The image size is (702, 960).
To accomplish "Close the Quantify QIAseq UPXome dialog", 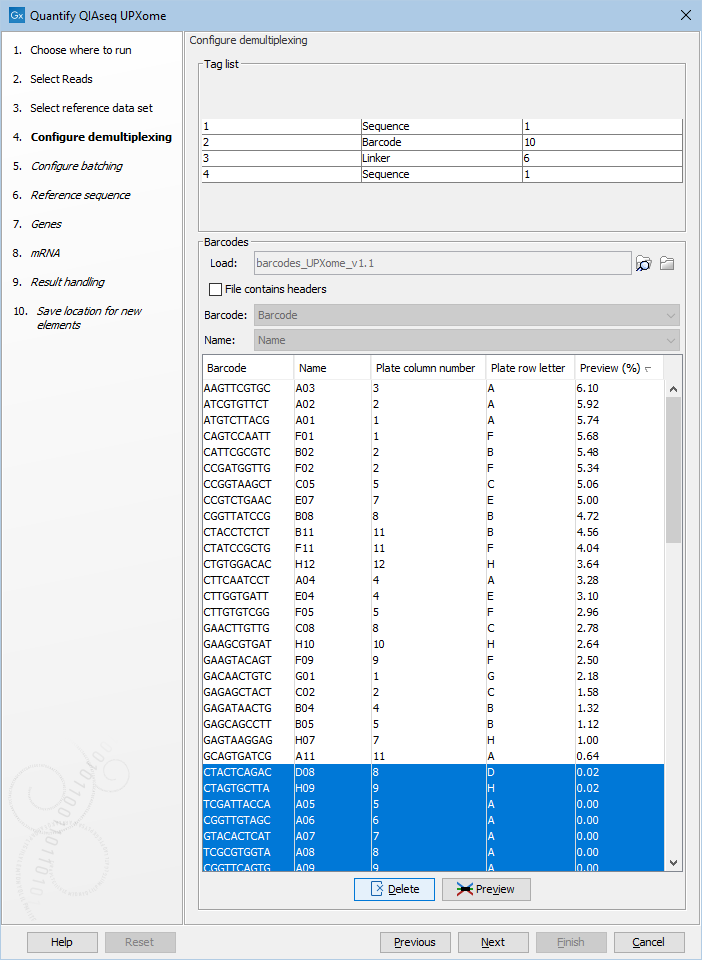I will [686, 15].
